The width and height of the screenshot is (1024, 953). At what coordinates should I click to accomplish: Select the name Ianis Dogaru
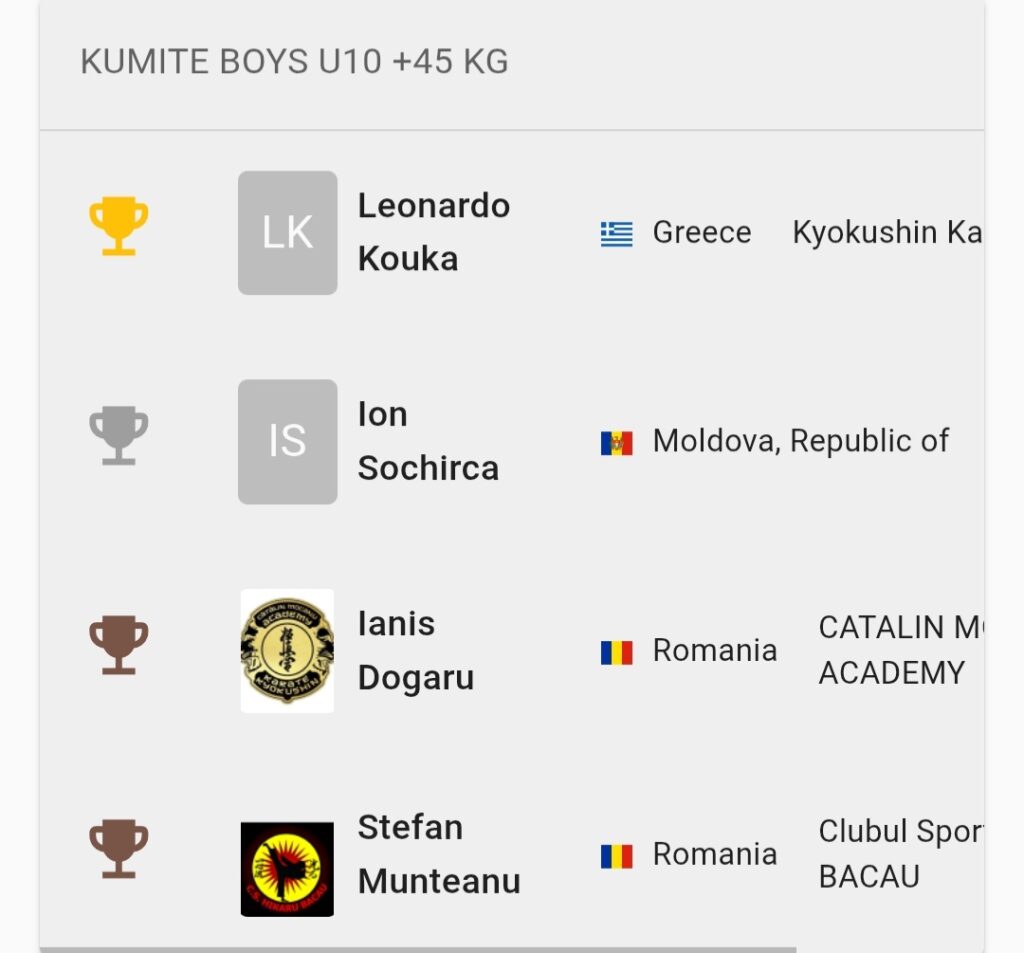point(416,651)
